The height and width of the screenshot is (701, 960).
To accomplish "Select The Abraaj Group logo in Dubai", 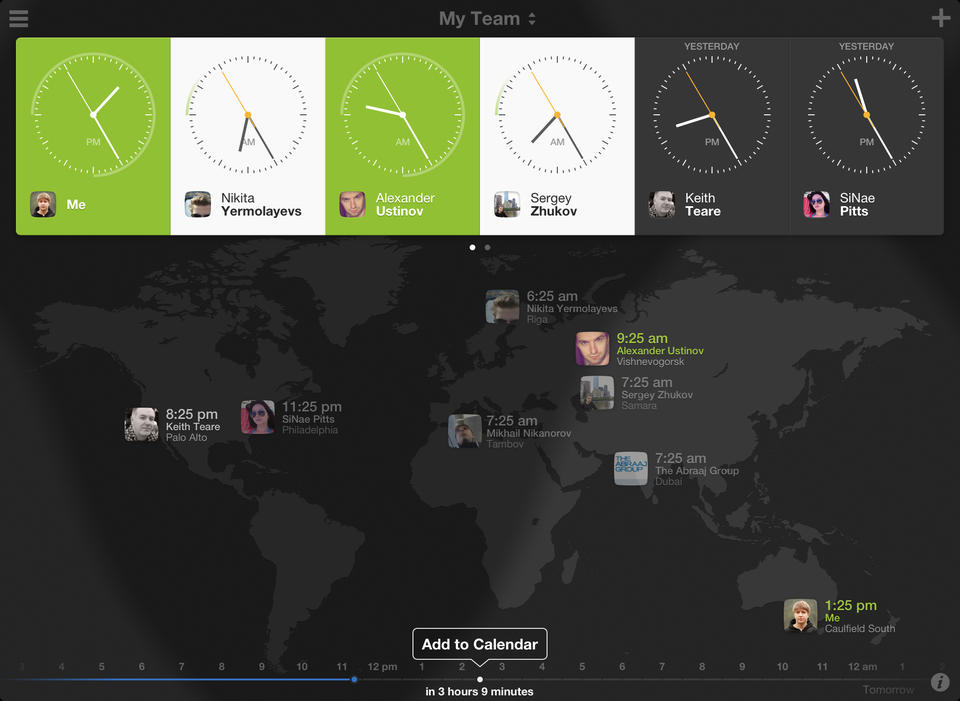I will [631, 468].
